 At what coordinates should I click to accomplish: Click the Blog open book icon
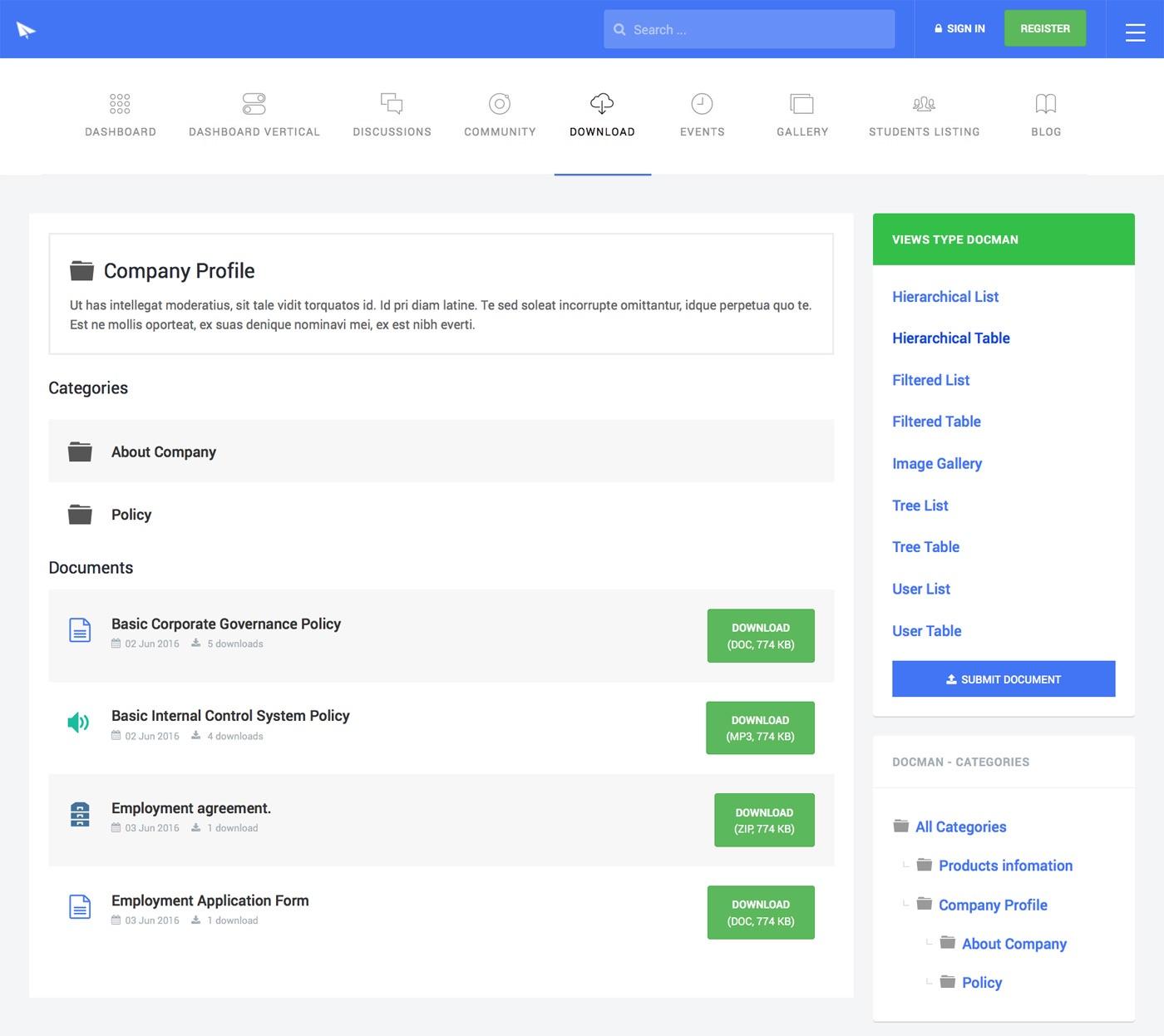point(1046,104)
